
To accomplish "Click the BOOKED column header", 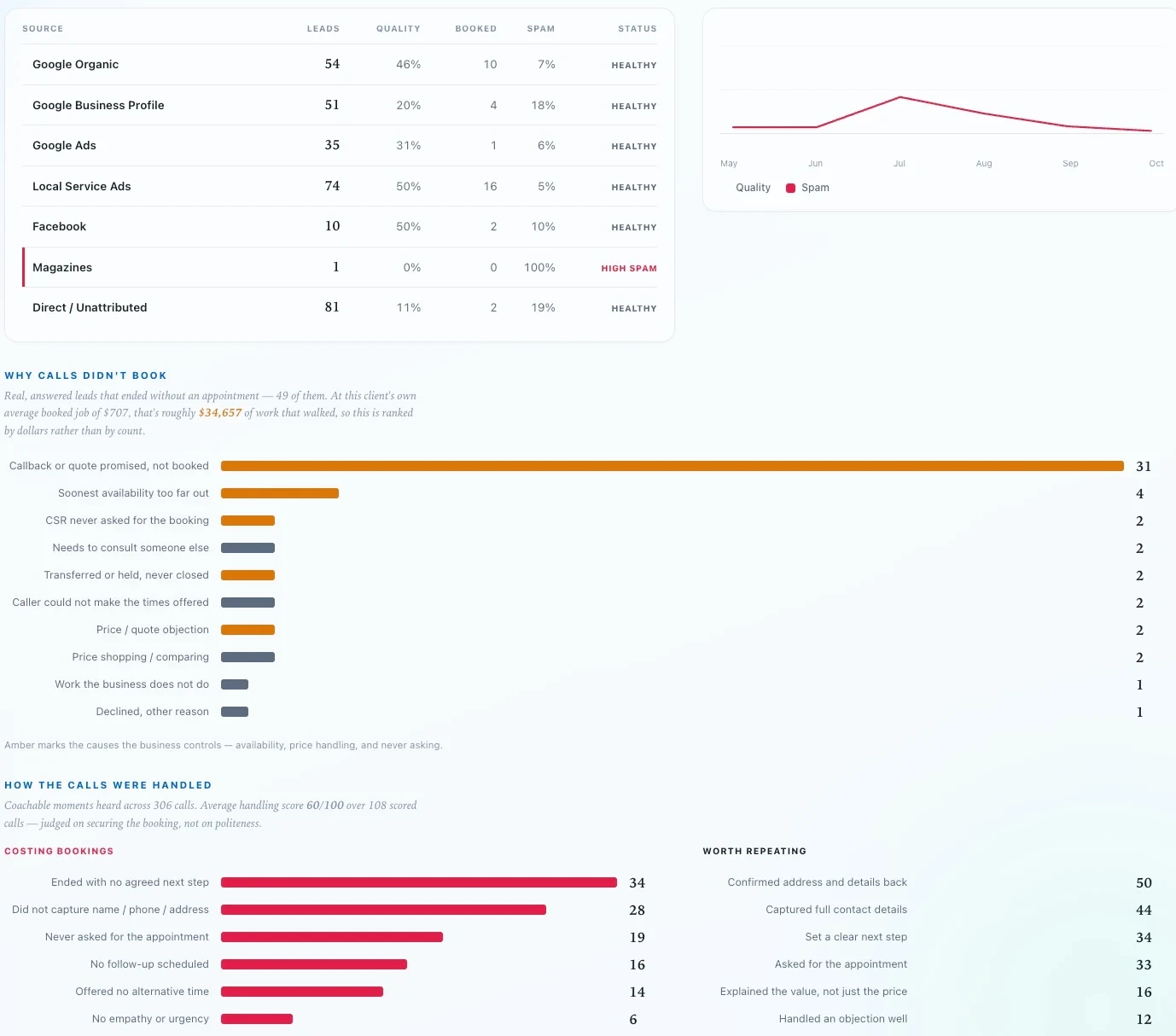I will (476, 29).
